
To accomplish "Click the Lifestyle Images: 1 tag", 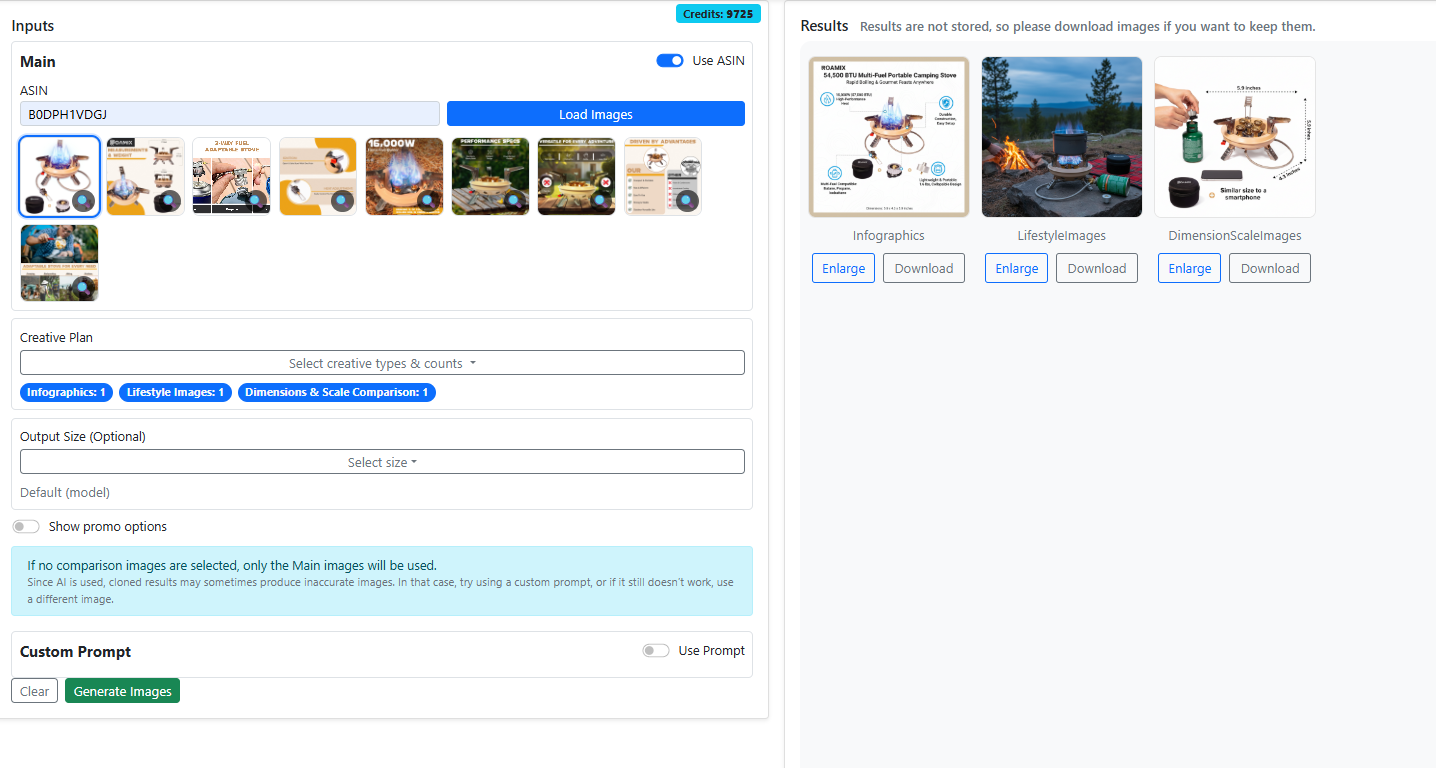I will [x=176, y=393].
